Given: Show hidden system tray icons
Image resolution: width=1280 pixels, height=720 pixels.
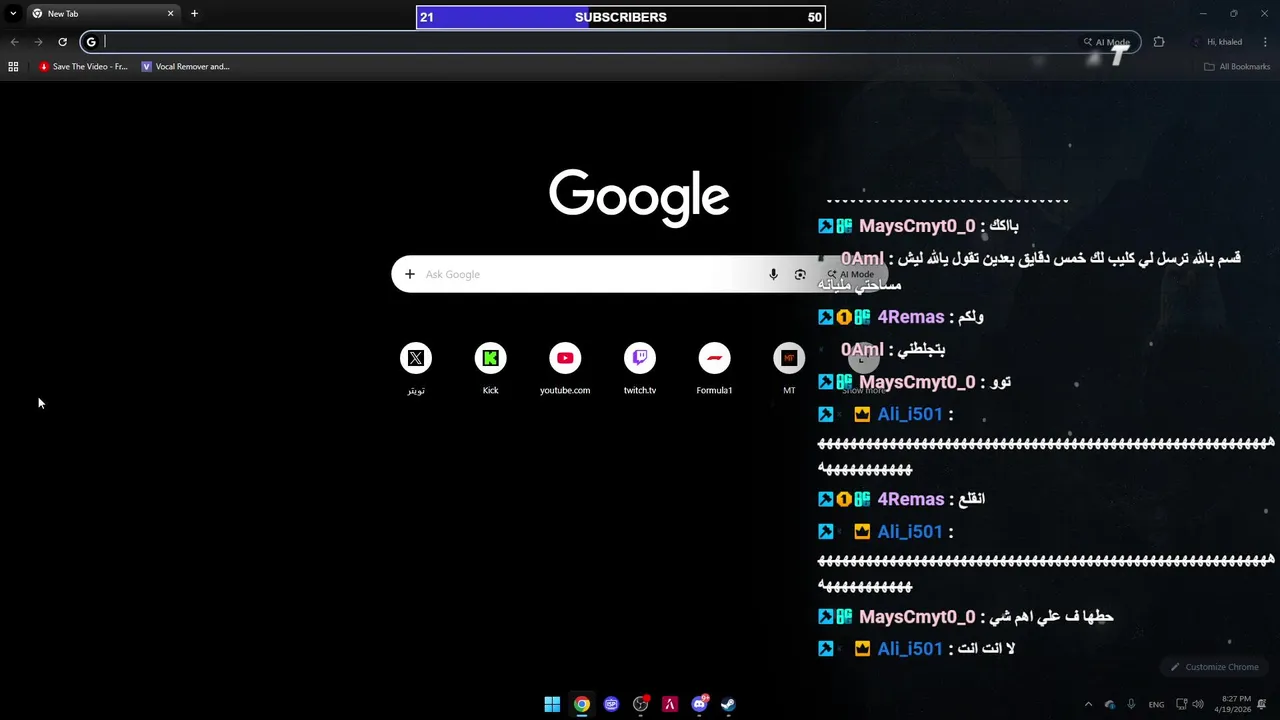Looking at the screenshot, I should (1088, 704).
